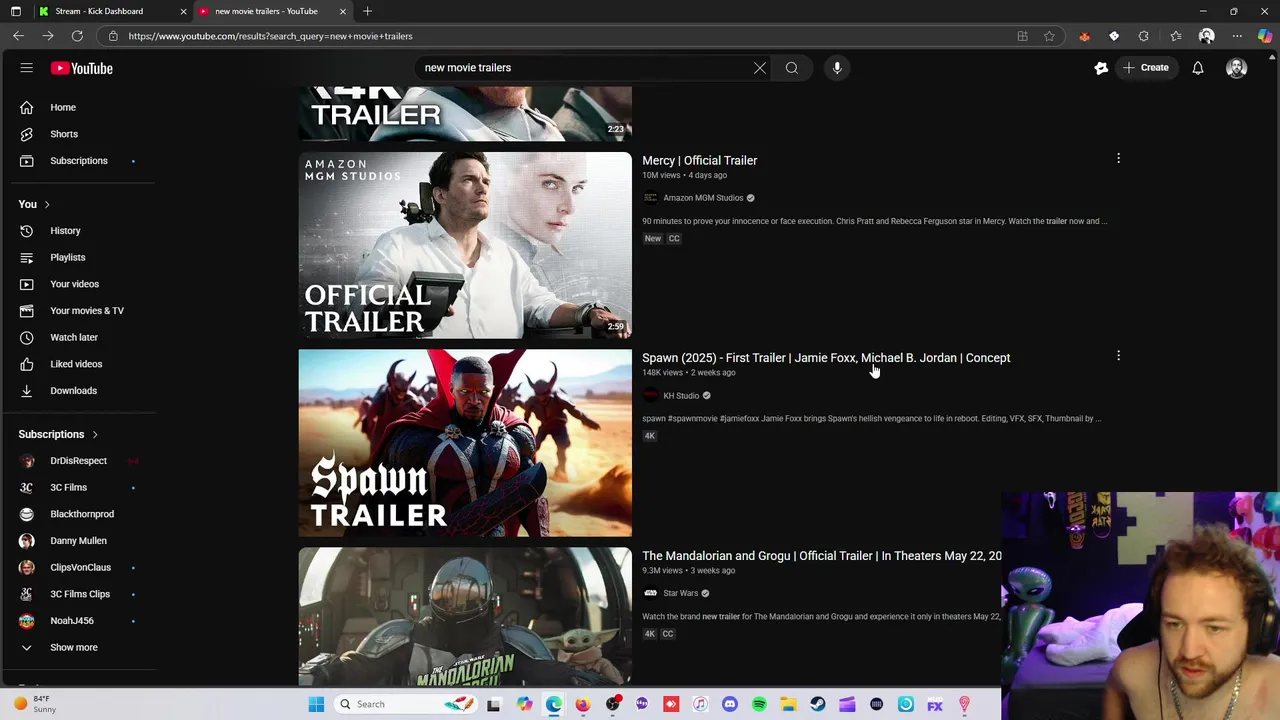This screenshot has height=720, width=1280.
Task: Click the sparkle icon beside Create
Action: 1101,68
